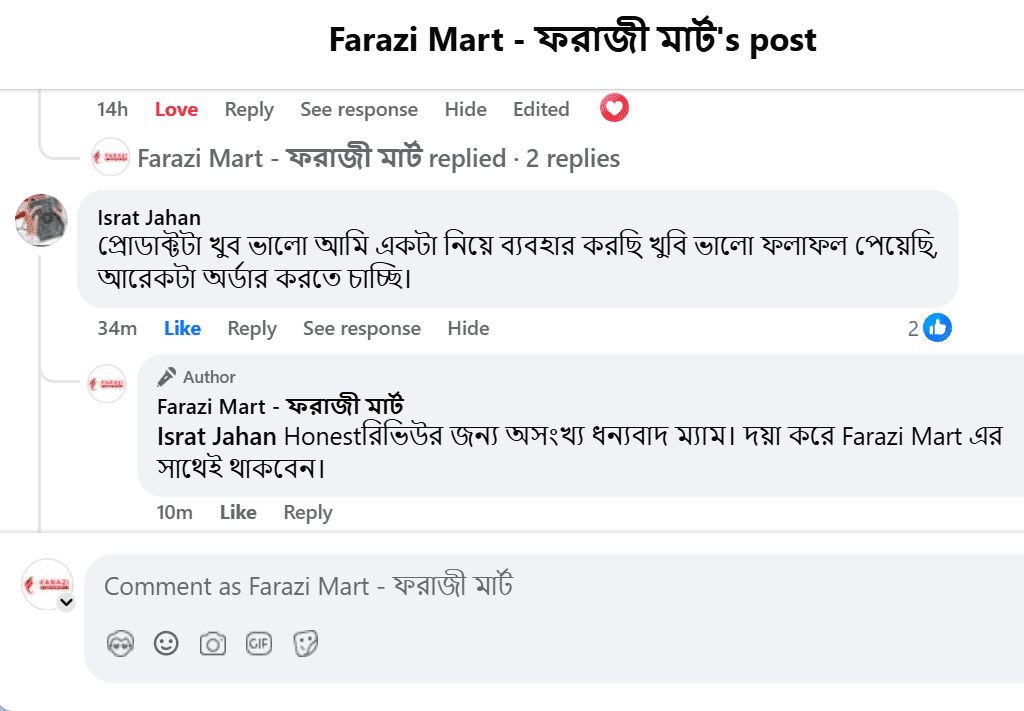
Task: Click the red heart reaction icon
Action: [615, 108]
